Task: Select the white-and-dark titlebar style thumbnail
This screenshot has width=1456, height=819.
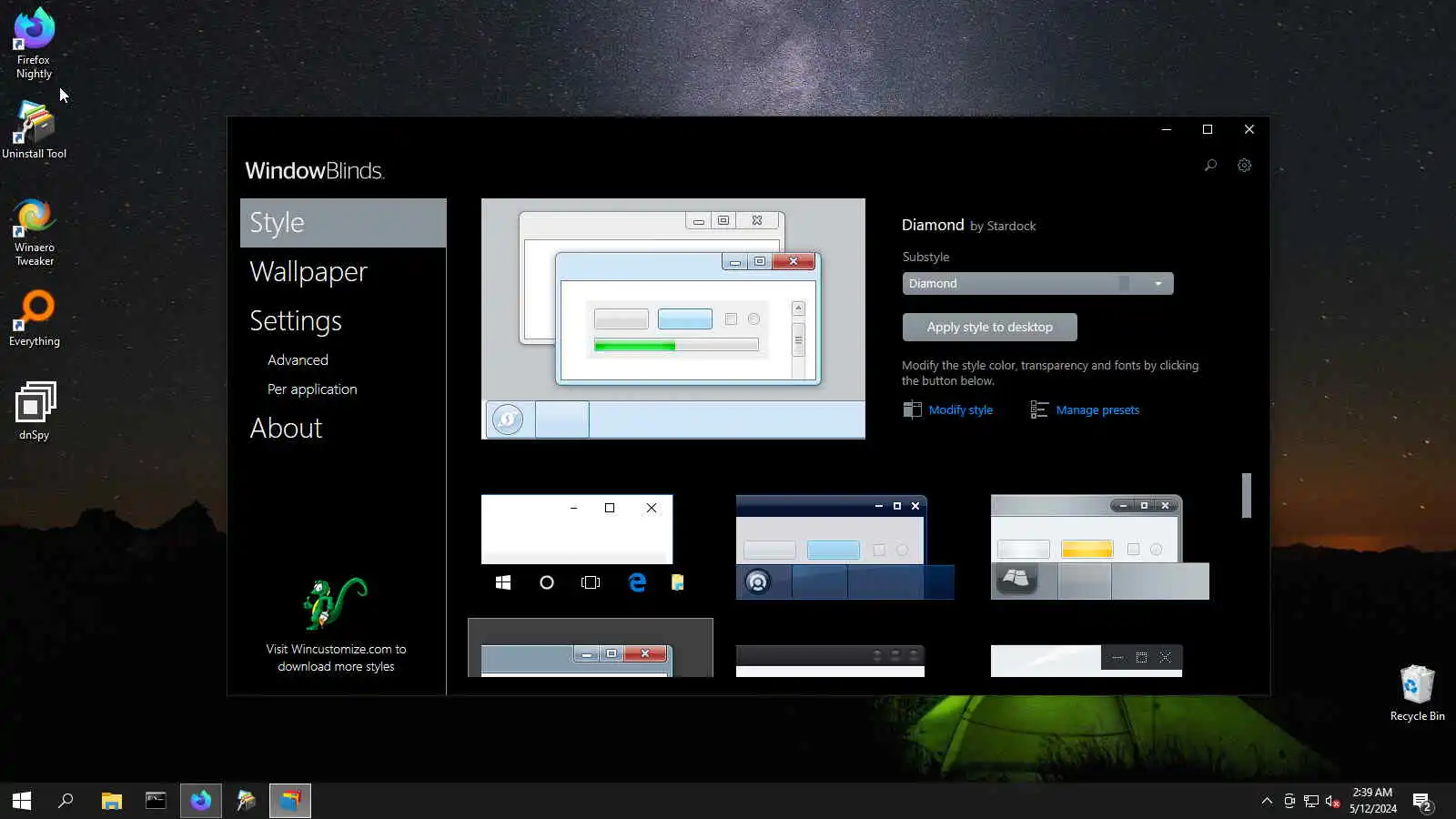Action: coord(1087,662)
